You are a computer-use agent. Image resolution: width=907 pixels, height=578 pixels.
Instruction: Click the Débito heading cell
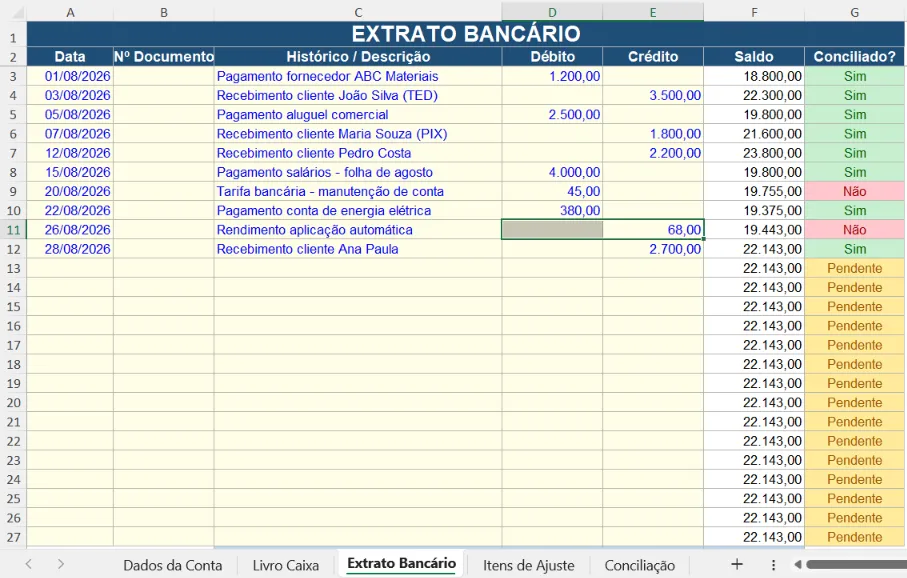(552, 56)
